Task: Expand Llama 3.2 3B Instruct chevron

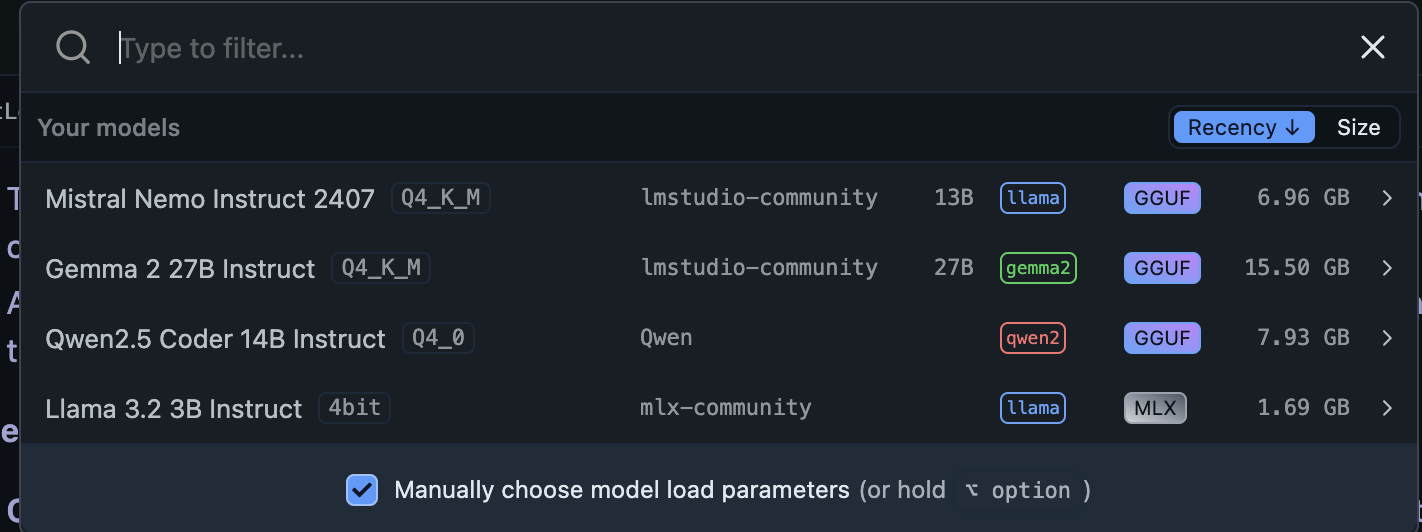Action: pyautogui.click(x=1387, y=408)
